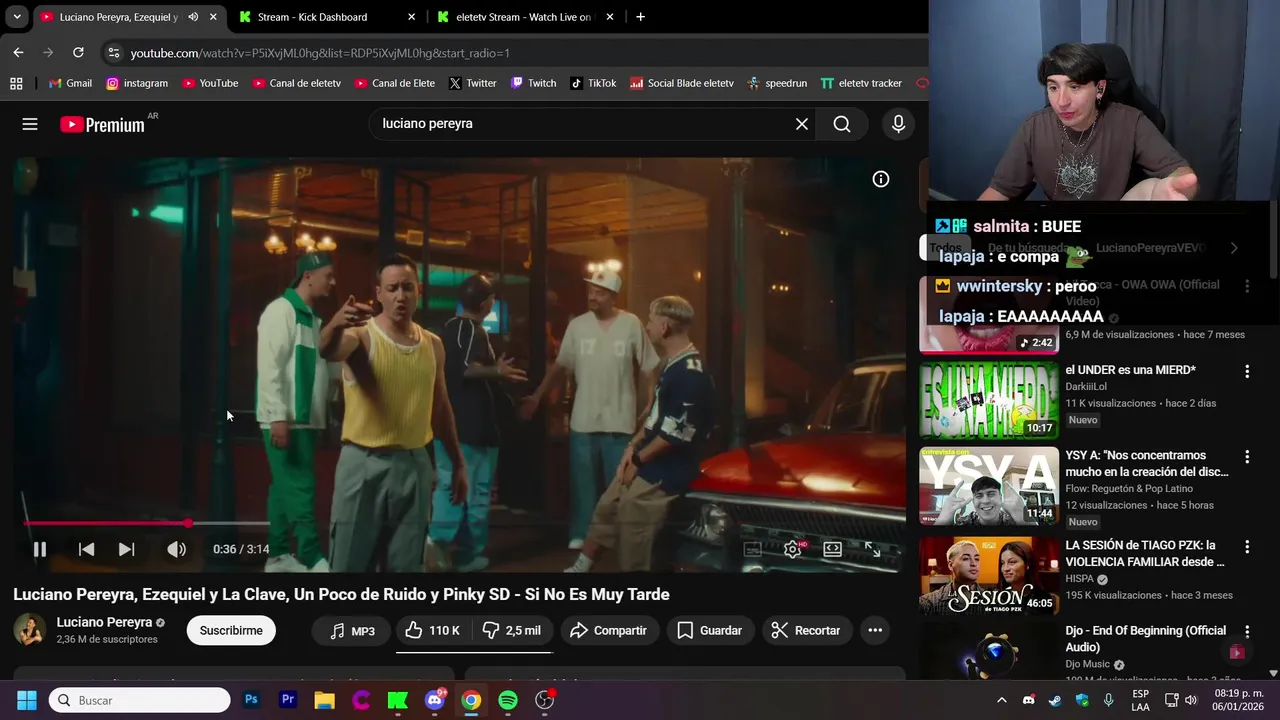Viewport: 1280px width, 720px height.
Task: Open Spotify from the taskbar
Action: (508, 700)
